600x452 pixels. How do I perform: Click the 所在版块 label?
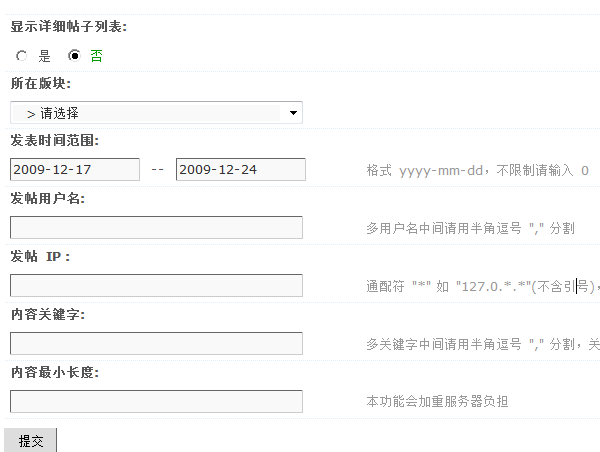click(x=41, y=83)
